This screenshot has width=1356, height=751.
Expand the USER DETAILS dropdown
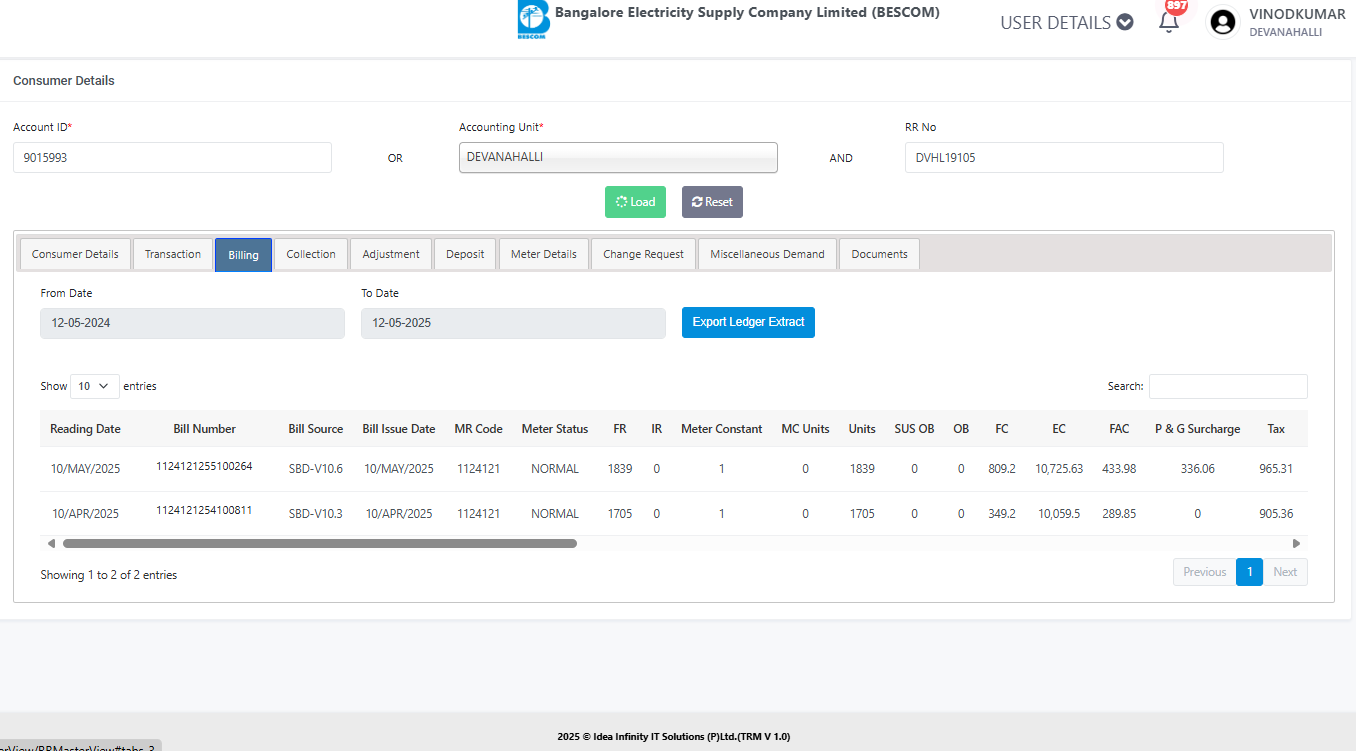[1066, 22]
